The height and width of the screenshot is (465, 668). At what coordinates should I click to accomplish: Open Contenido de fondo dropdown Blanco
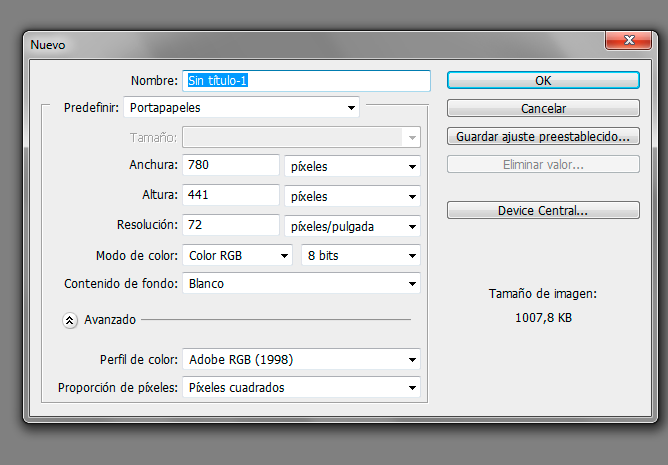[x=301, y=283]
